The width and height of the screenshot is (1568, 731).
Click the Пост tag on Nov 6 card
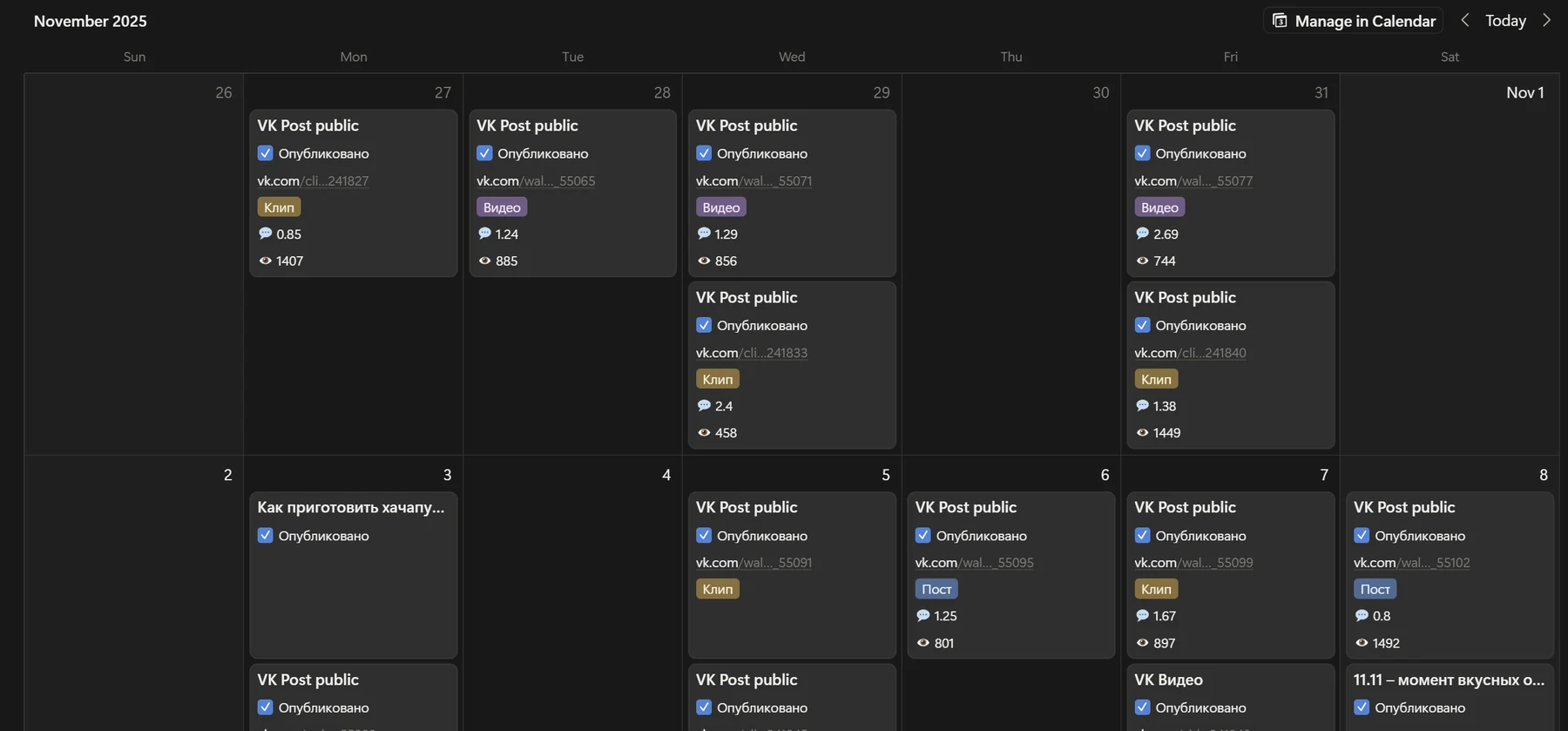(936, 589)
